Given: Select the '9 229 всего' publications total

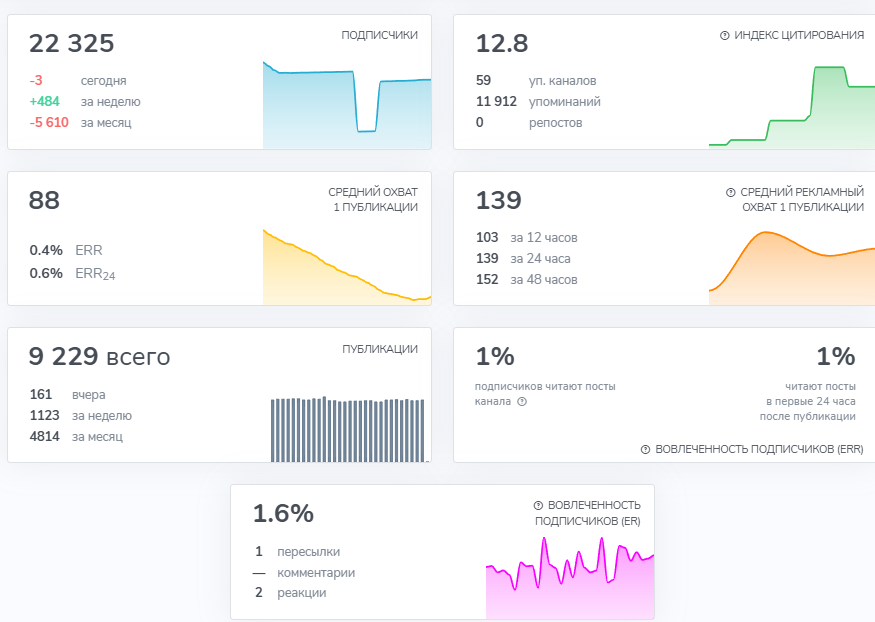Looking at the screenshot, I should (x=99, y=356).
